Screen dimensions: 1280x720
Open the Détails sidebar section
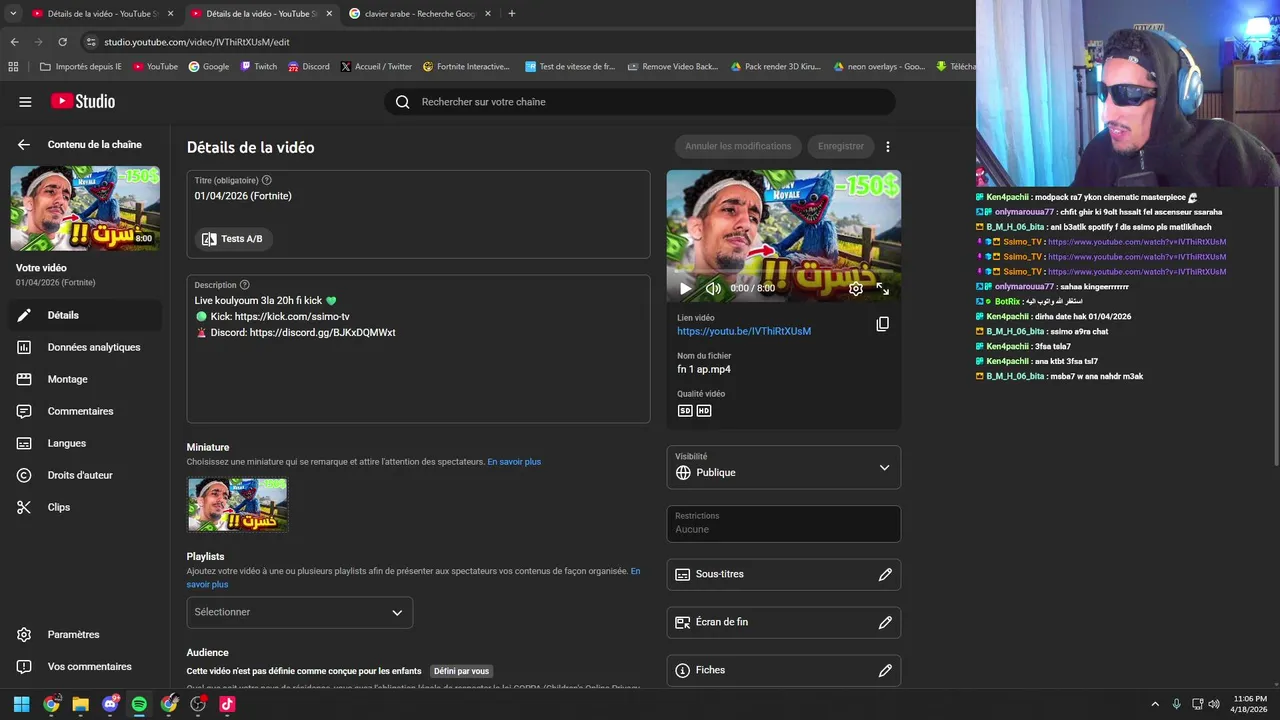(85, 315)
